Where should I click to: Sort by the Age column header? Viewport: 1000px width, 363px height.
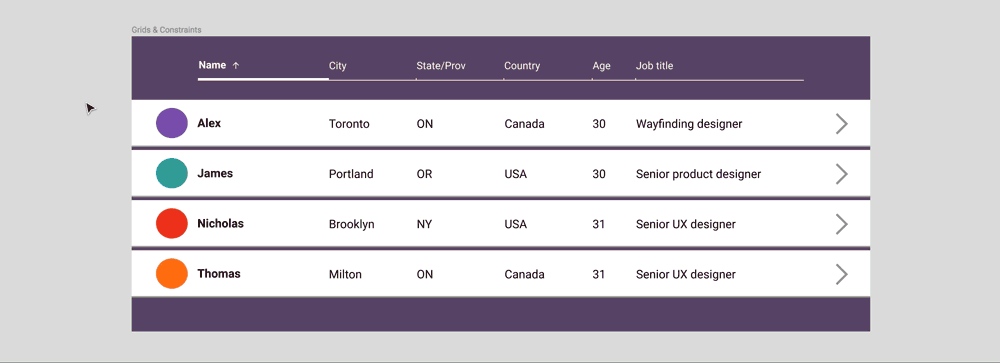tap(601, 66)
